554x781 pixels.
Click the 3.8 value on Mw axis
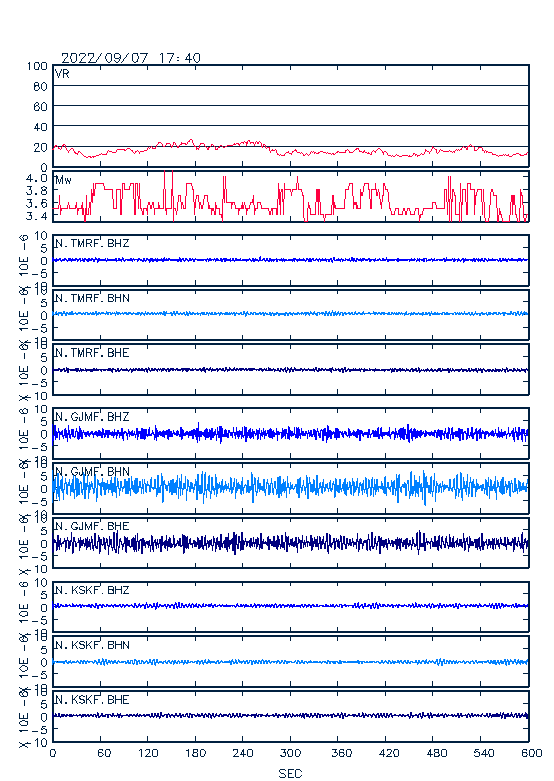tap(36, 191)
